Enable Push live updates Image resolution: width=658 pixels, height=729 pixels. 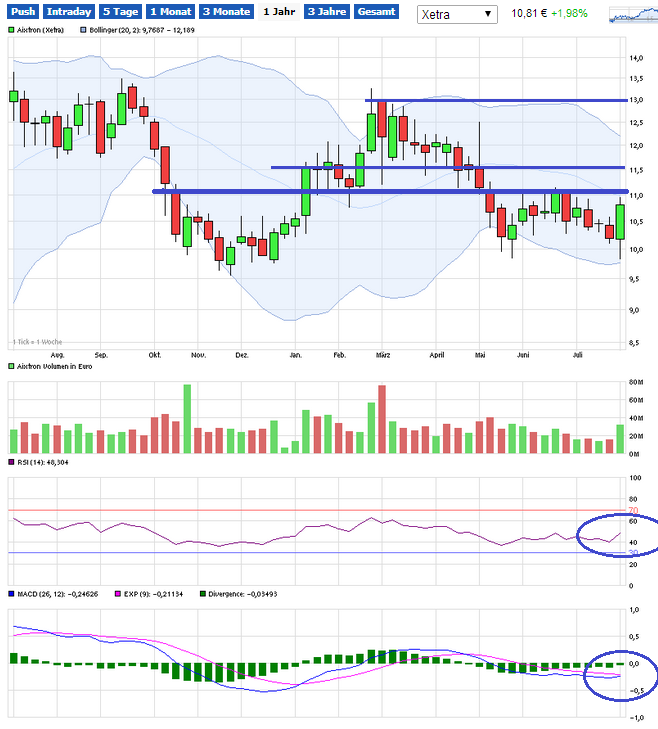coord(22,12)
